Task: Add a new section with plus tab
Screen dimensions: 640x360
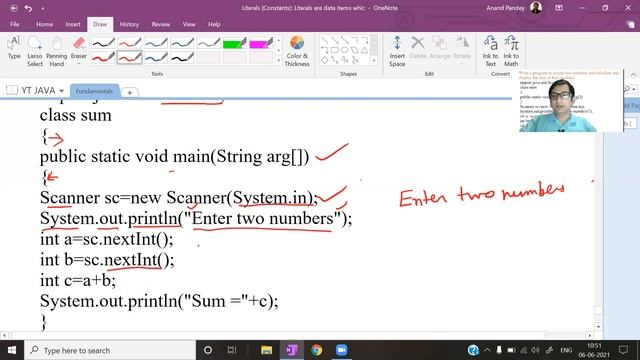Action: pyautogui.click(x=129, y=93)
